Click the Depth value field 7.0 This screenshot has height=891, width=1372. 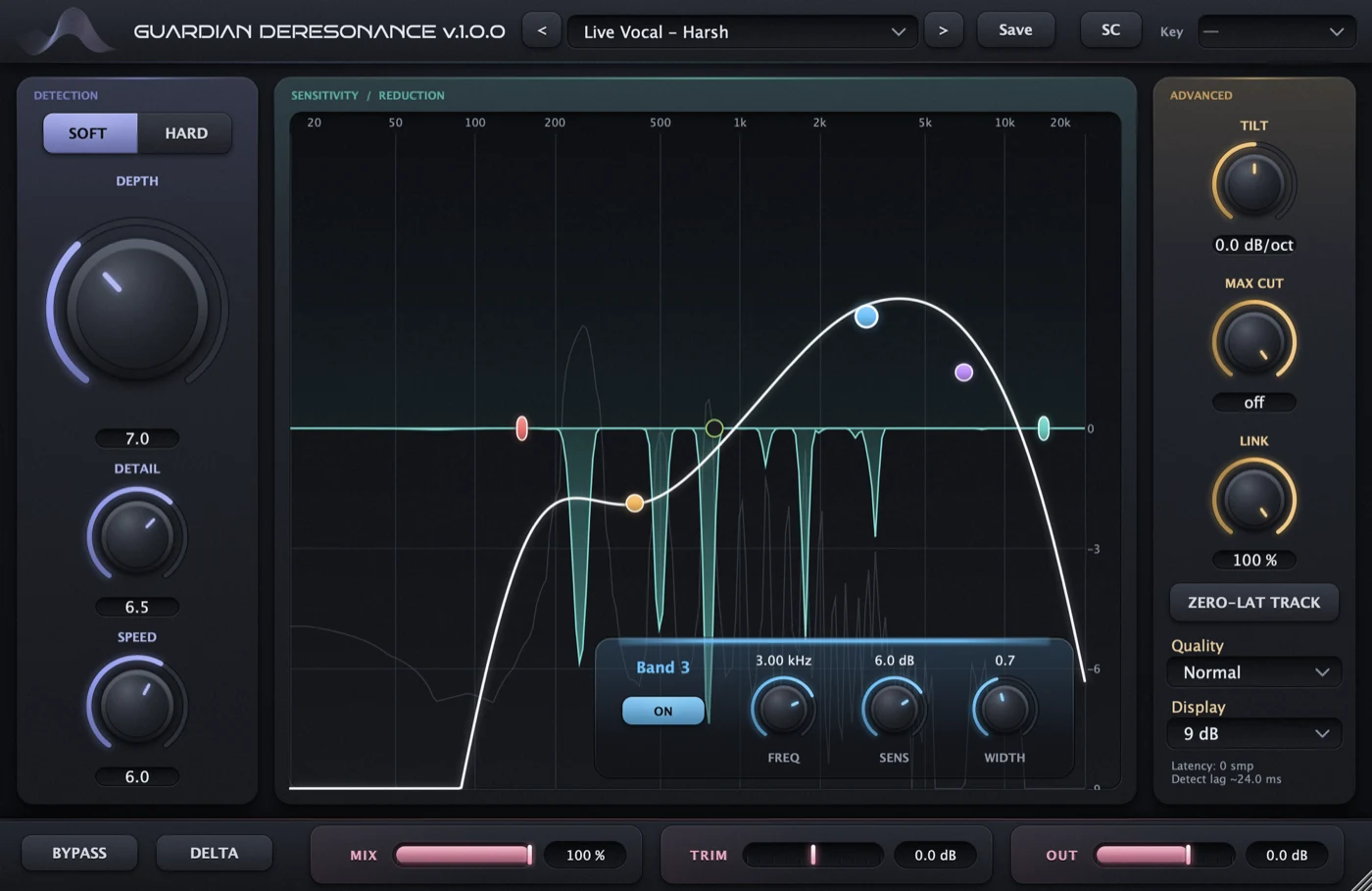click(137, 438)
